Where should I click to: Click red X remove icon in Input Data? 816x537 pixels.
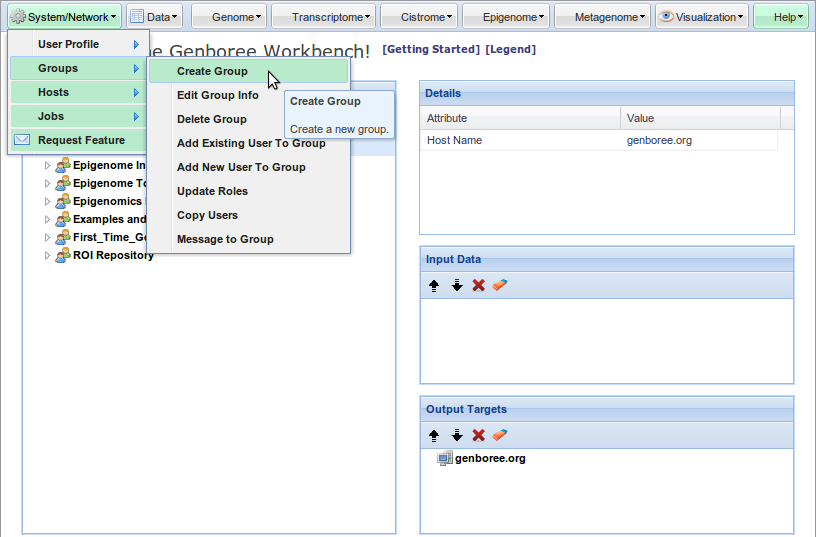pyautogui.click(x=479, y=285)
